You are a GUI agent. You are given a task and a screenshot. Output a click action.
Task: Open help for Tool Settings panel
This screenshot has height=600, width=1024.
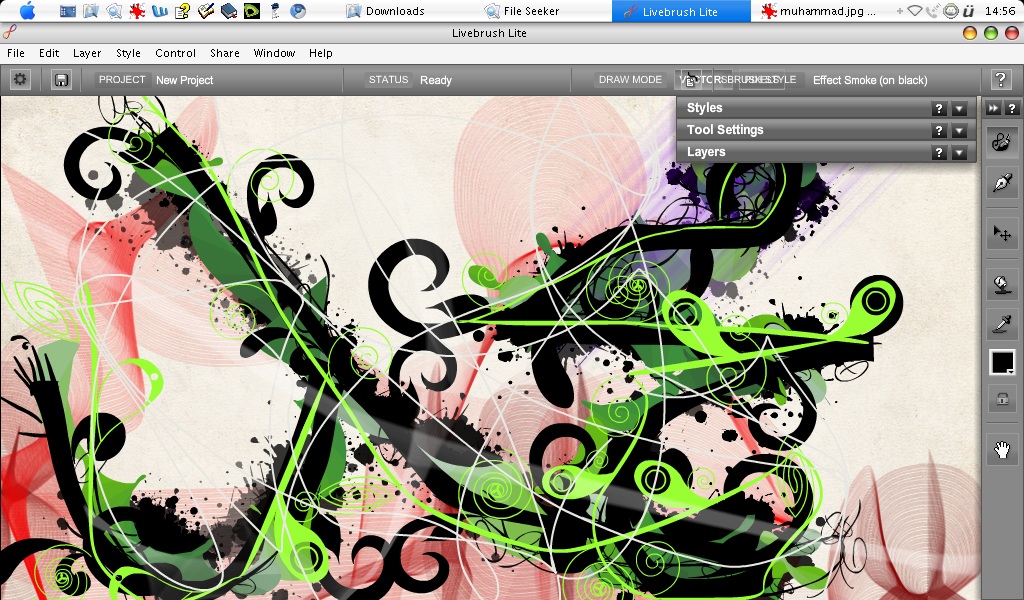click(x=938, y=131)
